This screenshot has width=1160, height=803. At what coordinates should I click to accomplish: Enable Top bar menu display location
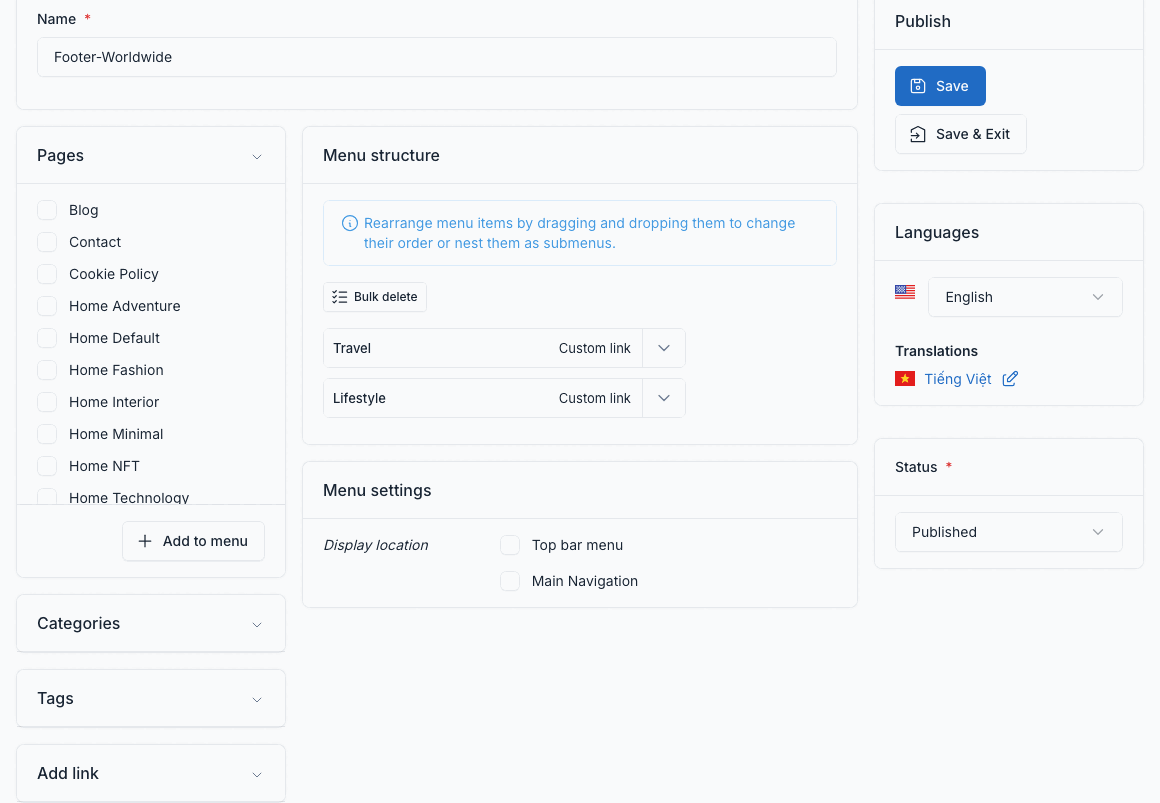click(x=510, y=545)
